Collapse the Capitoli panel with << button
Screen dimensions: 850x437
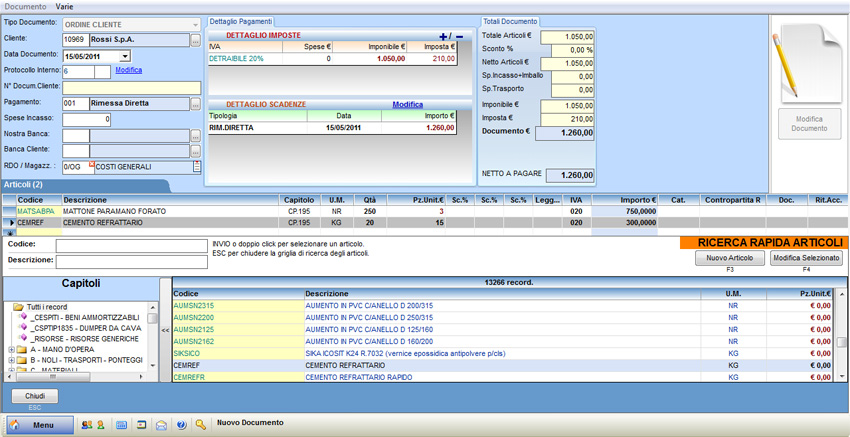coord(165,328)
